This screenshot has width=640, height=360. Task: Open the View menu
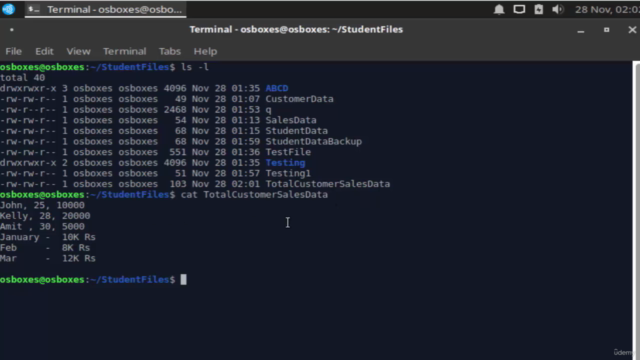pos(78,51)
